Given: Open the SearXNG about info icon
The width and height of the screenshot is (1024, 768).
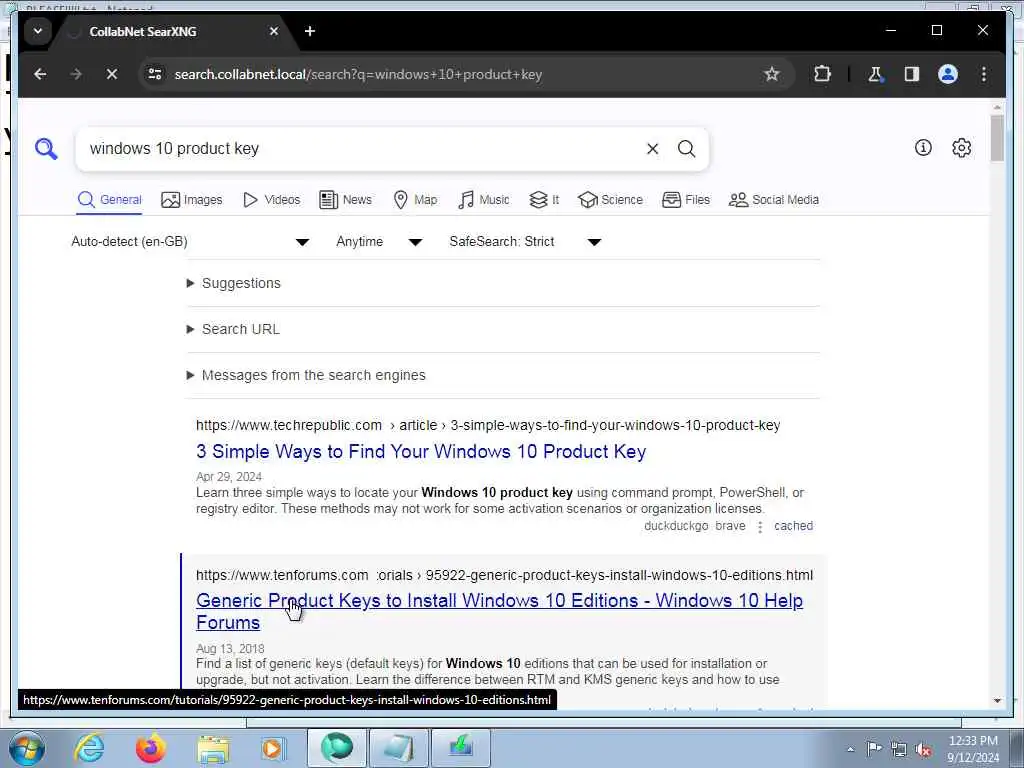Looking at the screenshot, I should pyautogui.click(x=923, y=148).
